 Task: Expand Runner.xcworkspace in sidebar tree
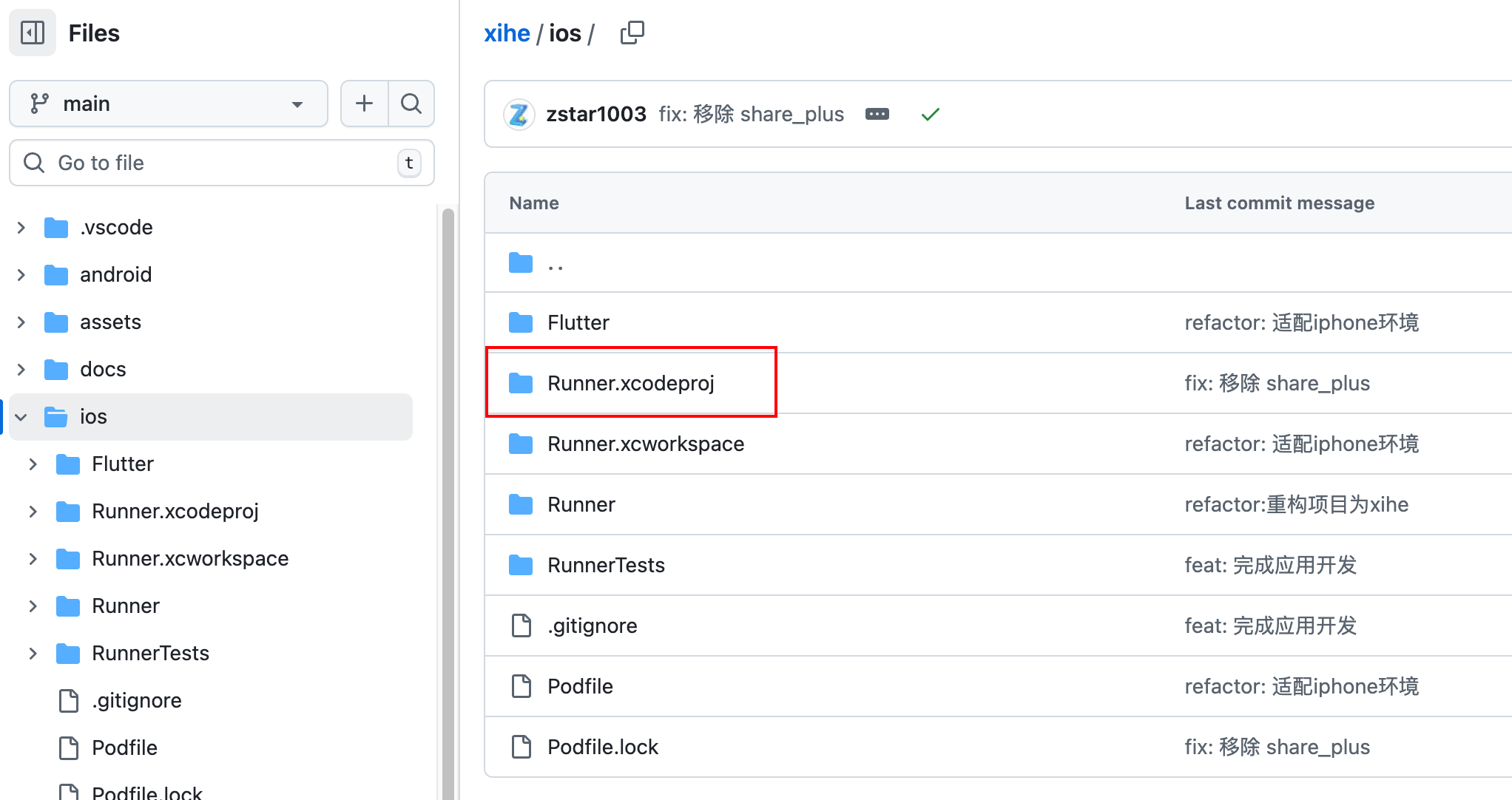pyautogui.click(x=33, y=559)
